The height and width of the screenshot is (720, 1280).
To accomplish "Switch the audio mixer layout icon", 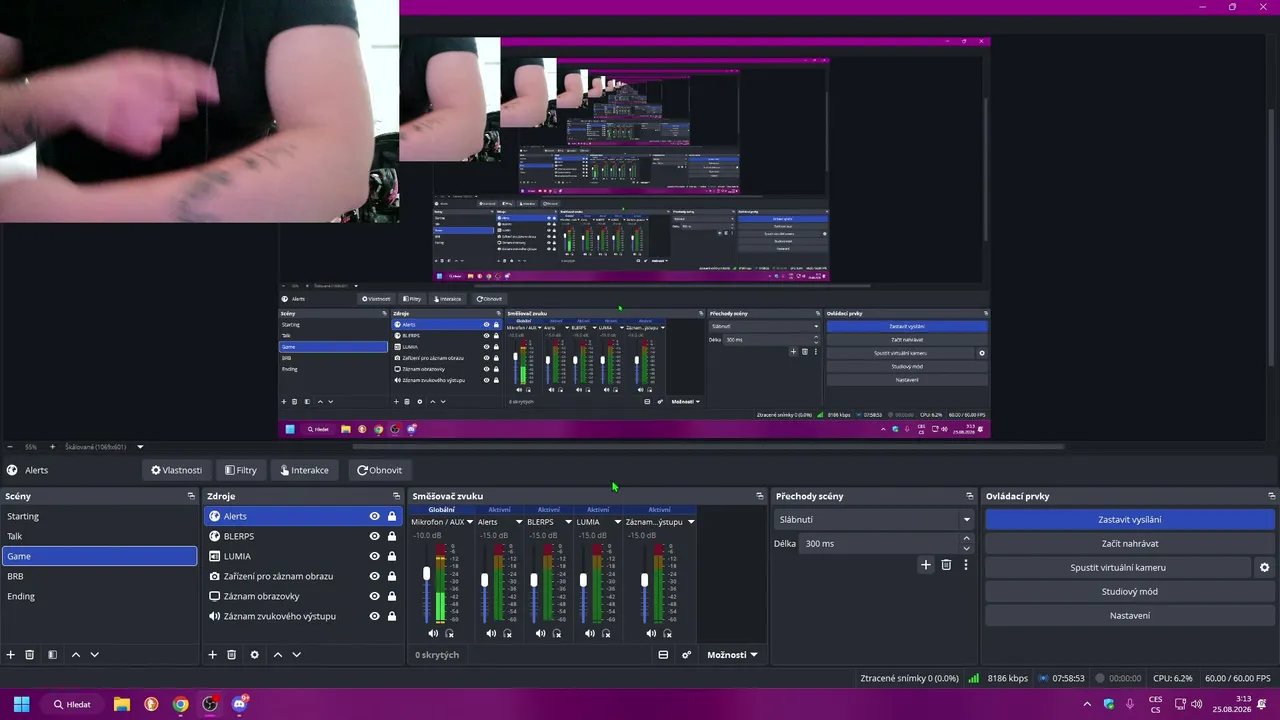I will [x=663, y=655].
